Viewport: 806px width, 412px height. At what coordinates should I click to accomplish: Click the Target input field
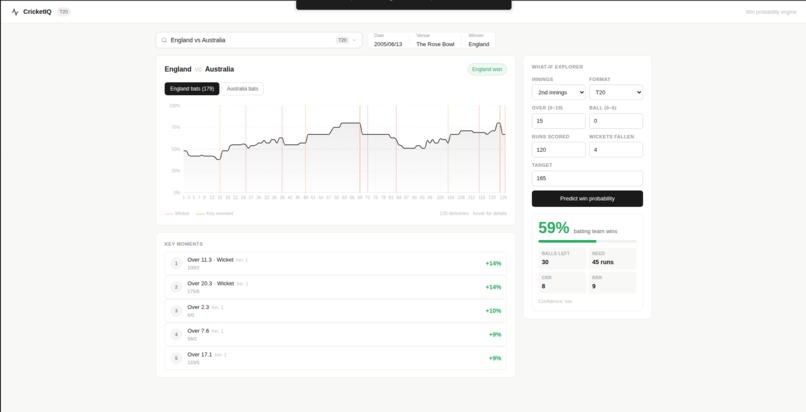[x=588, y=178]
